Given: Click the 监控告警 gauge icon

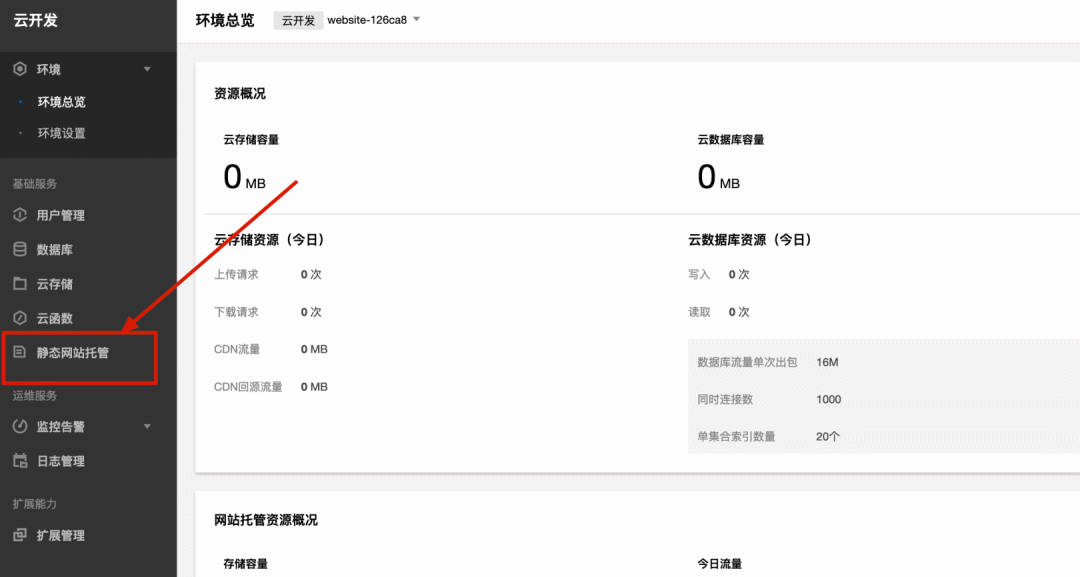Looking at the screenshot, I should point(20,426).
